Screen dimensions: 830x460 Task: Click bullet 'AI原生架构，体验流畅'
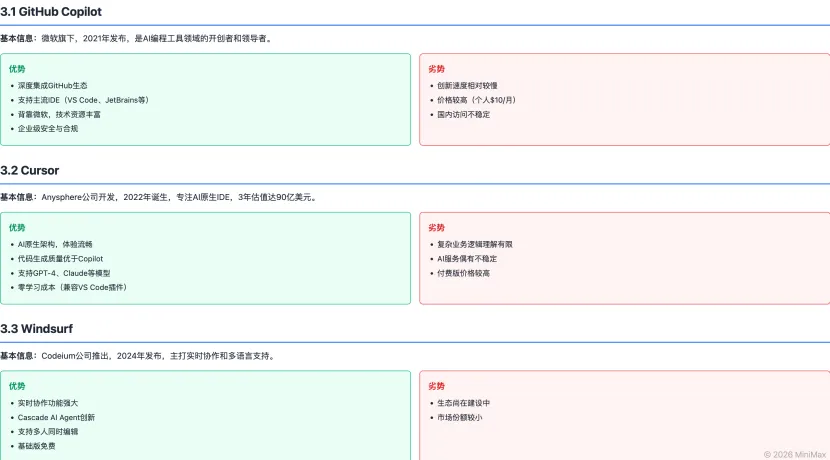(55, 244)
